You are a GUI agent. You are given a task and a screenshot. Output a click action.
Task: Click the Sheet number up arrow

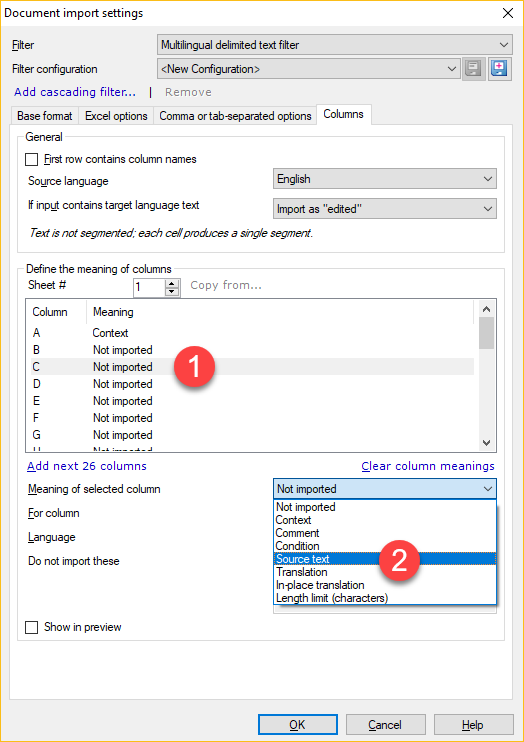pyautogui.click(x=173, y=283)
